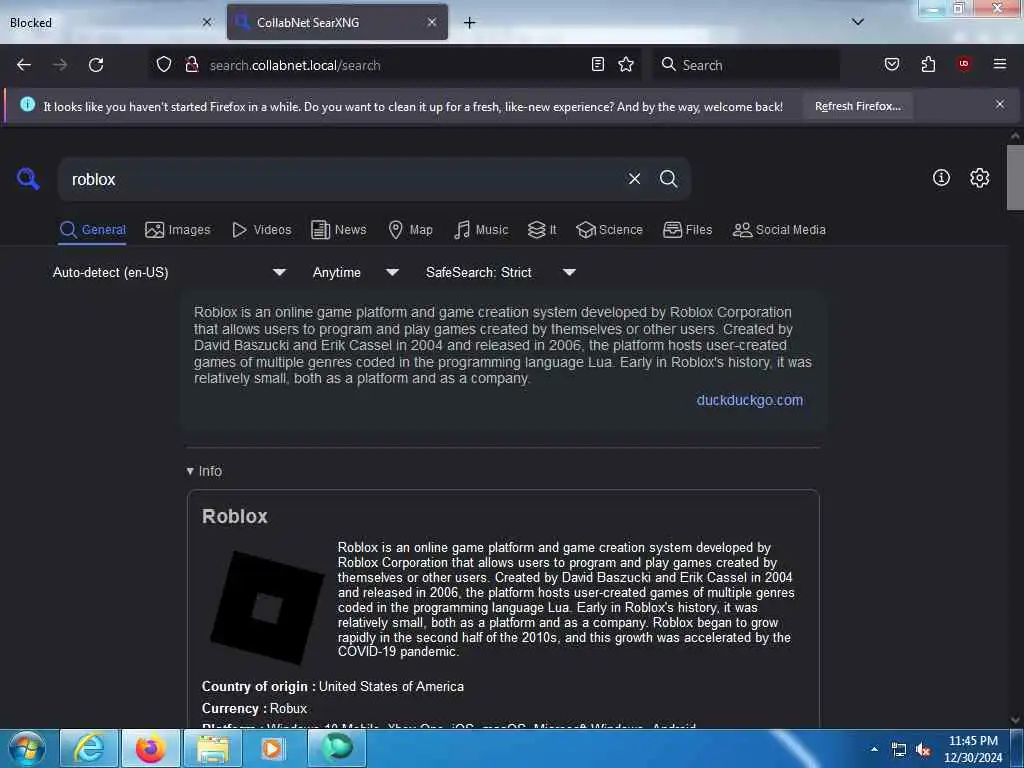This screenshot has height=768, width=1024.
Task: Go back using the browser arrow
Action: (x=24, y=65)
